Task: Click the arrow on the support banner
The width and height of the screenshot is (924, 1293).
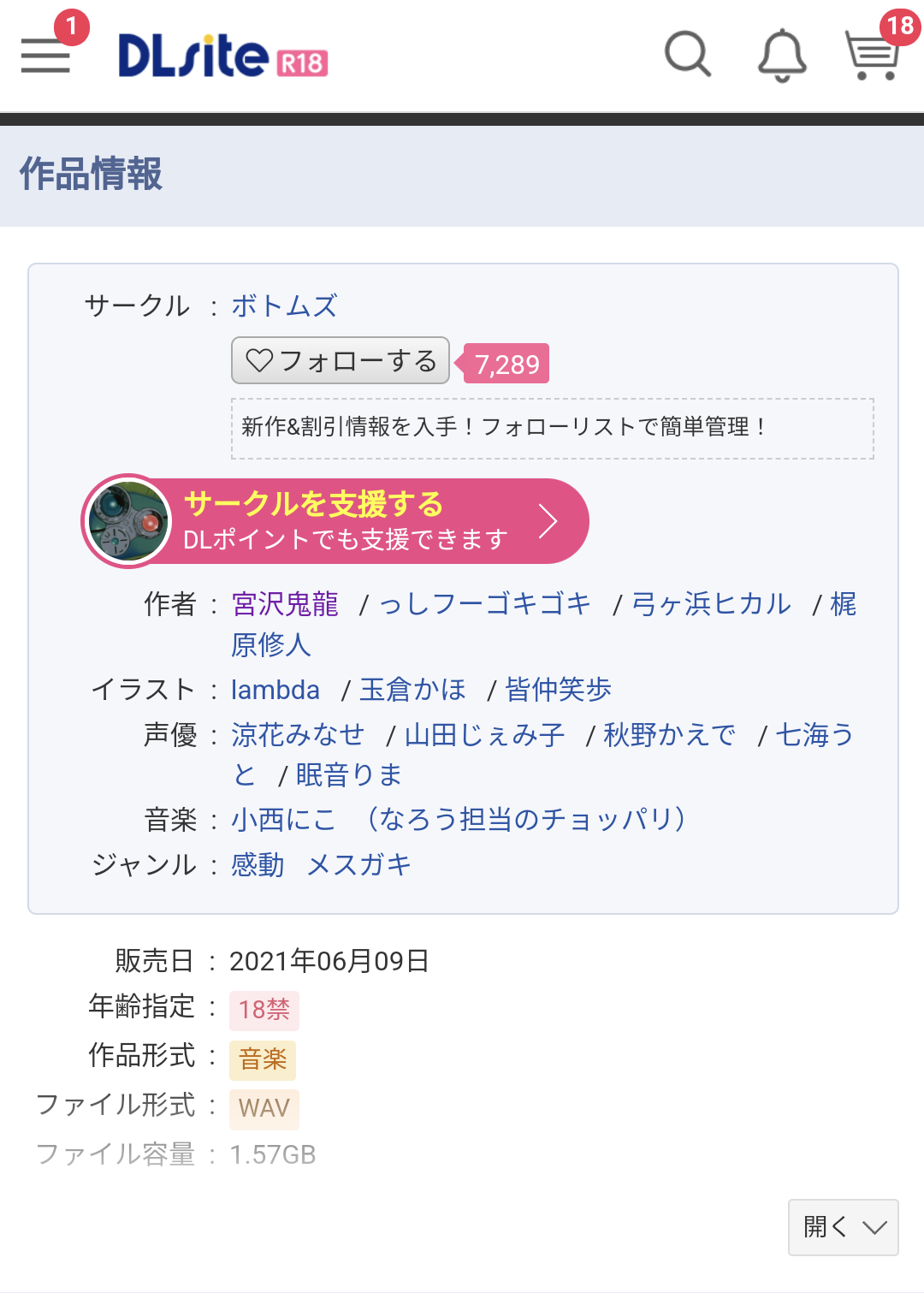Action: (x=548, y=521)
